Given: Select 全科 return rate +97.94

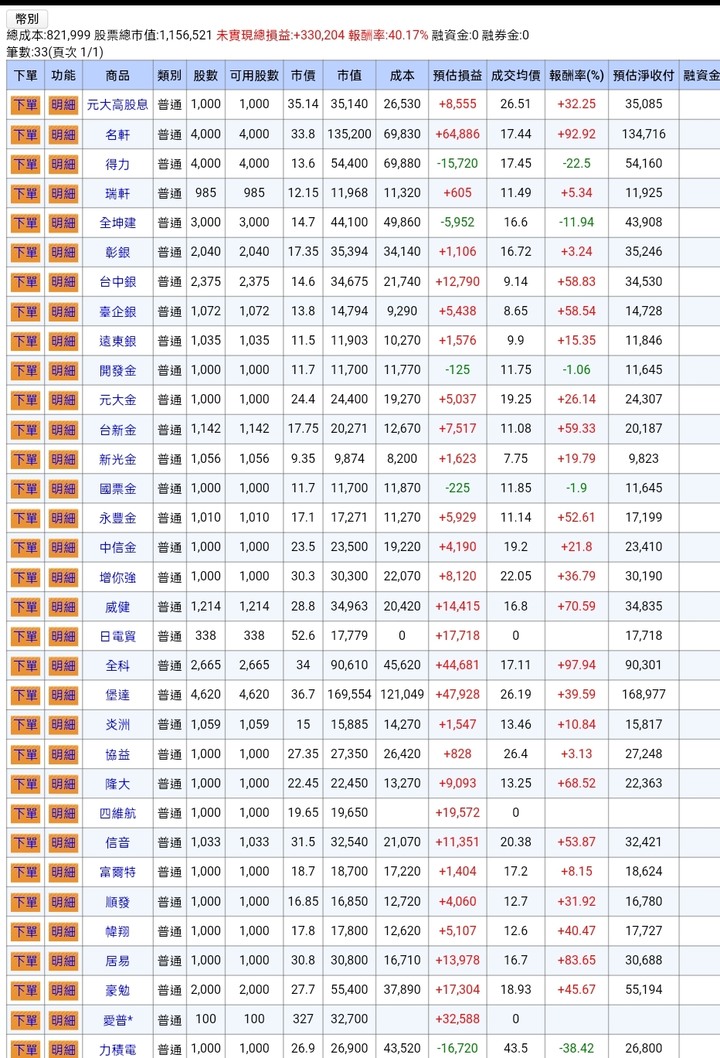Looking at the screenshot, I should point(576,665).
